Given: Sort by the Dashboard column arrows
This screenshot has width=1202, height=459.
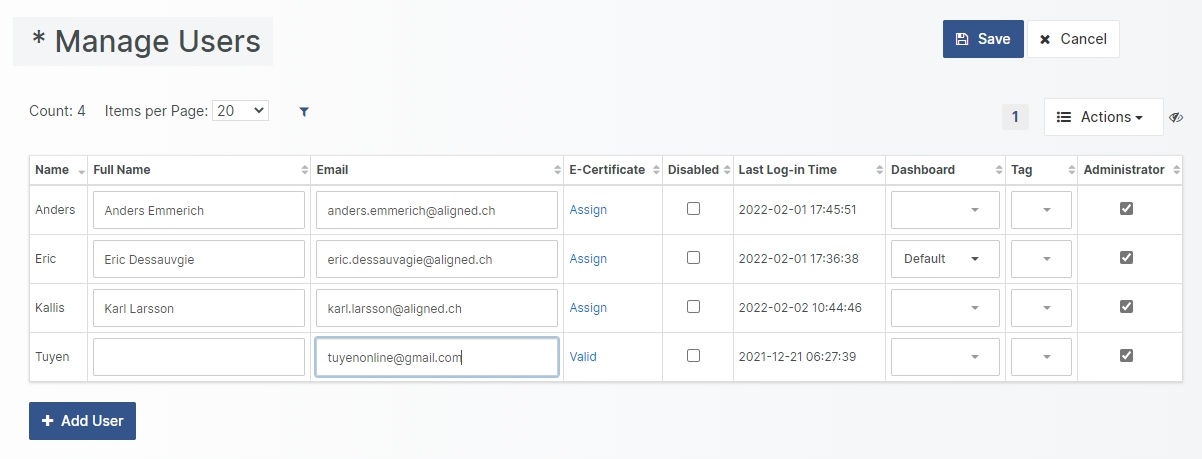Looking at the screenshot, I should [x=998, y=170].
